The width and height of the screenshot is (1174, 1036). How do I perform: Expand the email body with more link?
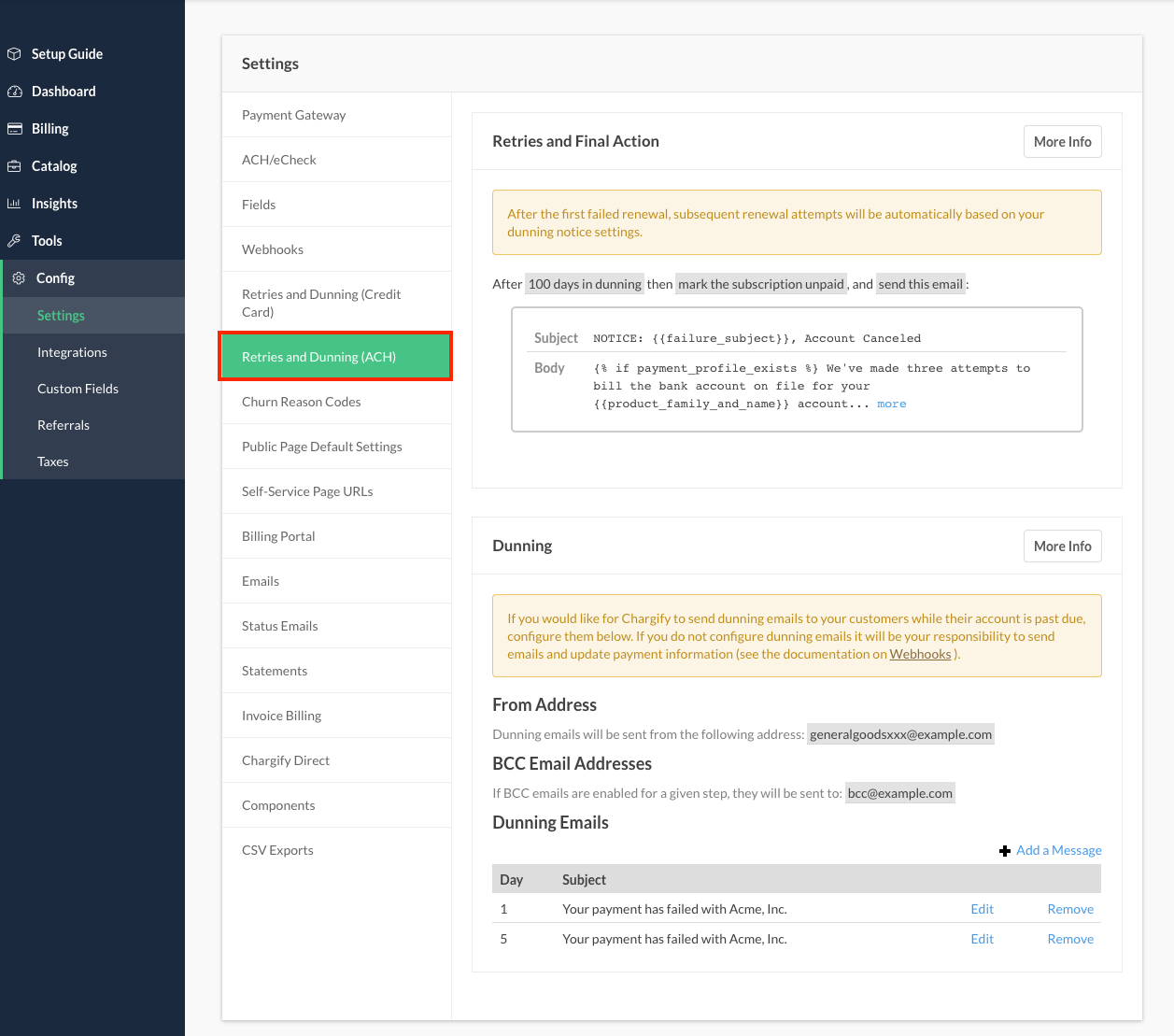(891, 404)
